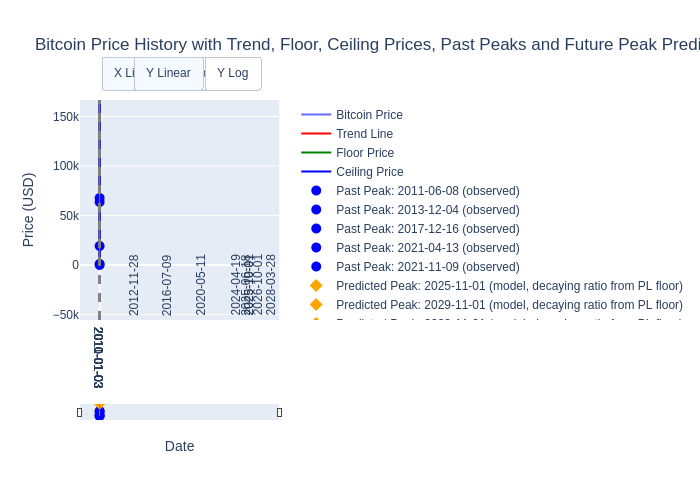Toggle Past Peak 2021-11-09 legend entry
The image size is (700, 500).
coord(427,267)
